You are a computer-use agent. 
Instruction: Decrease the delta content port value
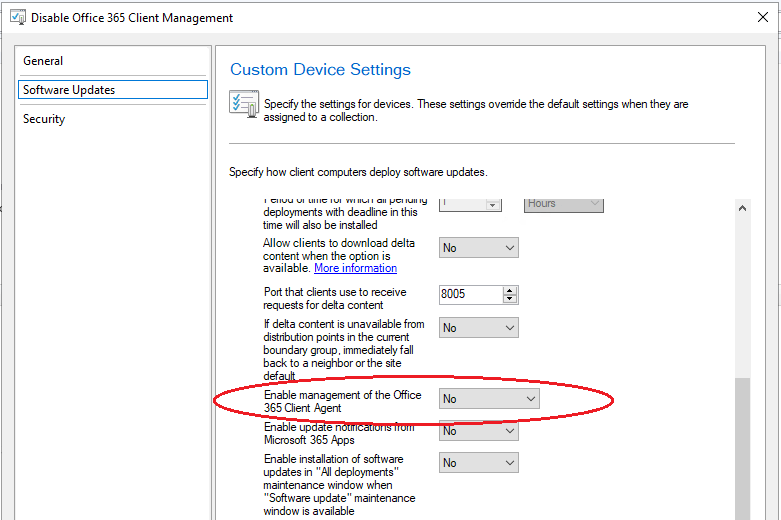click(510, 299)
